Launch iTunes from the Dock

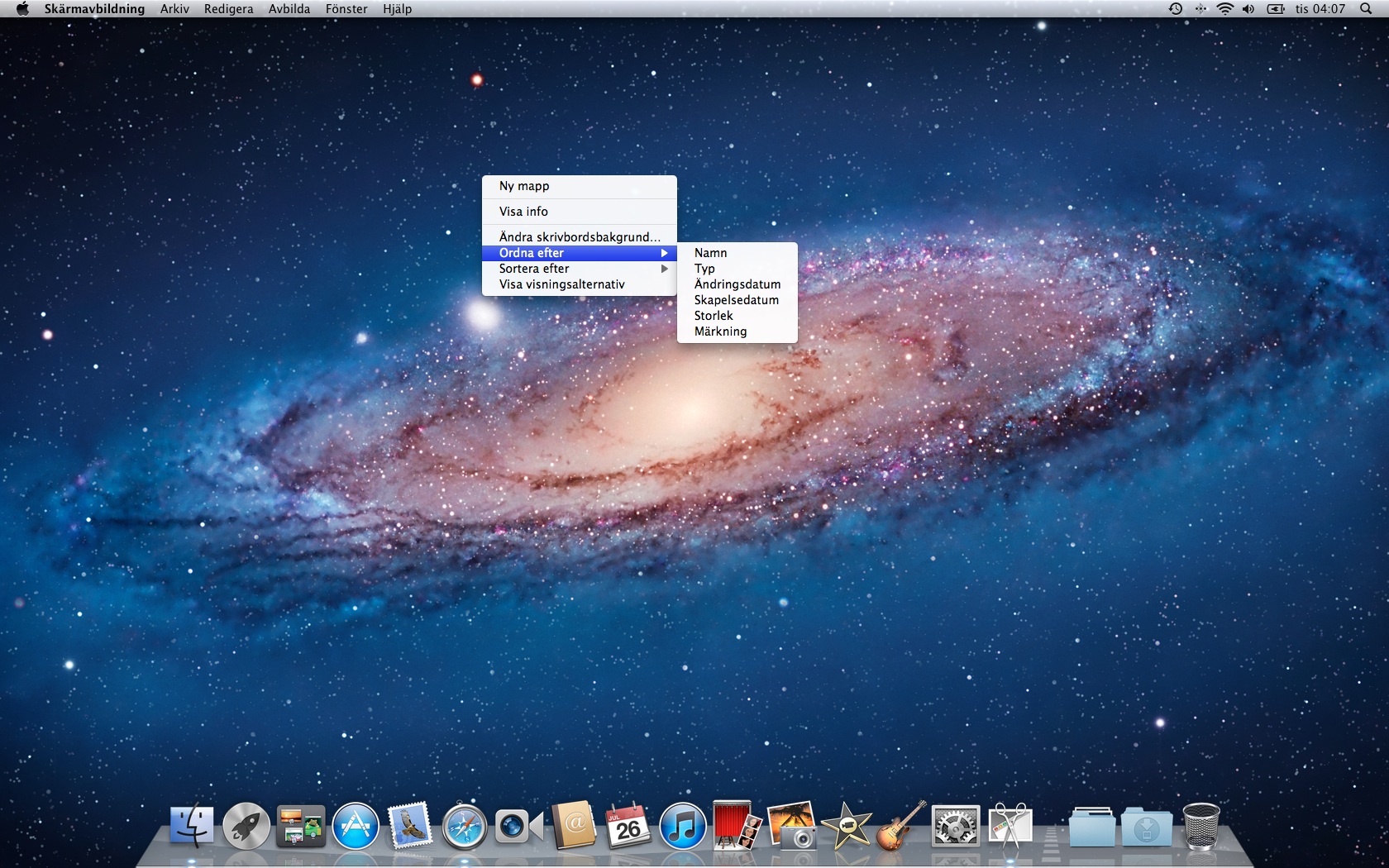(682, 826)
